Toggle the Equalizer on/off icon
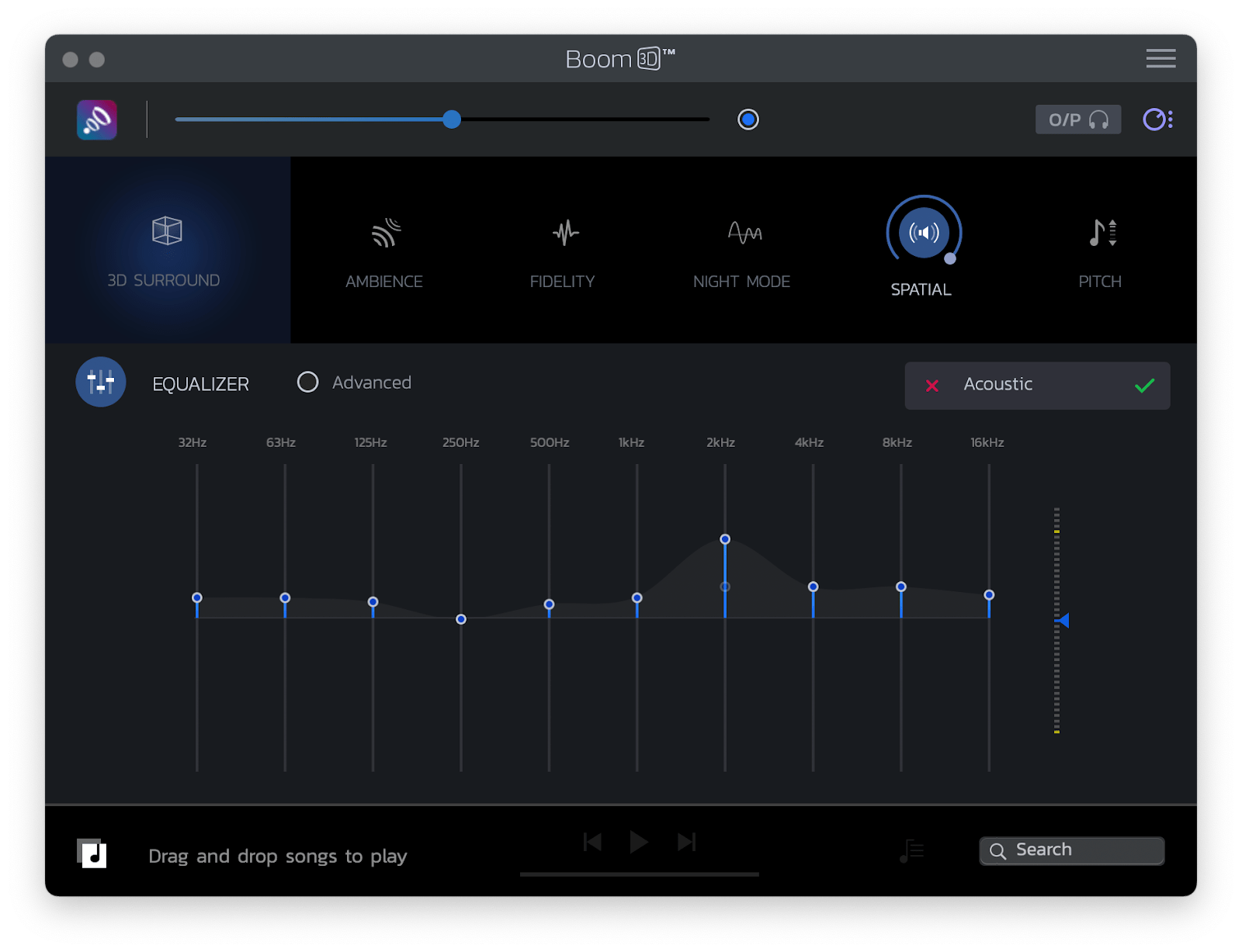This screenshot has height=952, width=1242. click(101, 382)
